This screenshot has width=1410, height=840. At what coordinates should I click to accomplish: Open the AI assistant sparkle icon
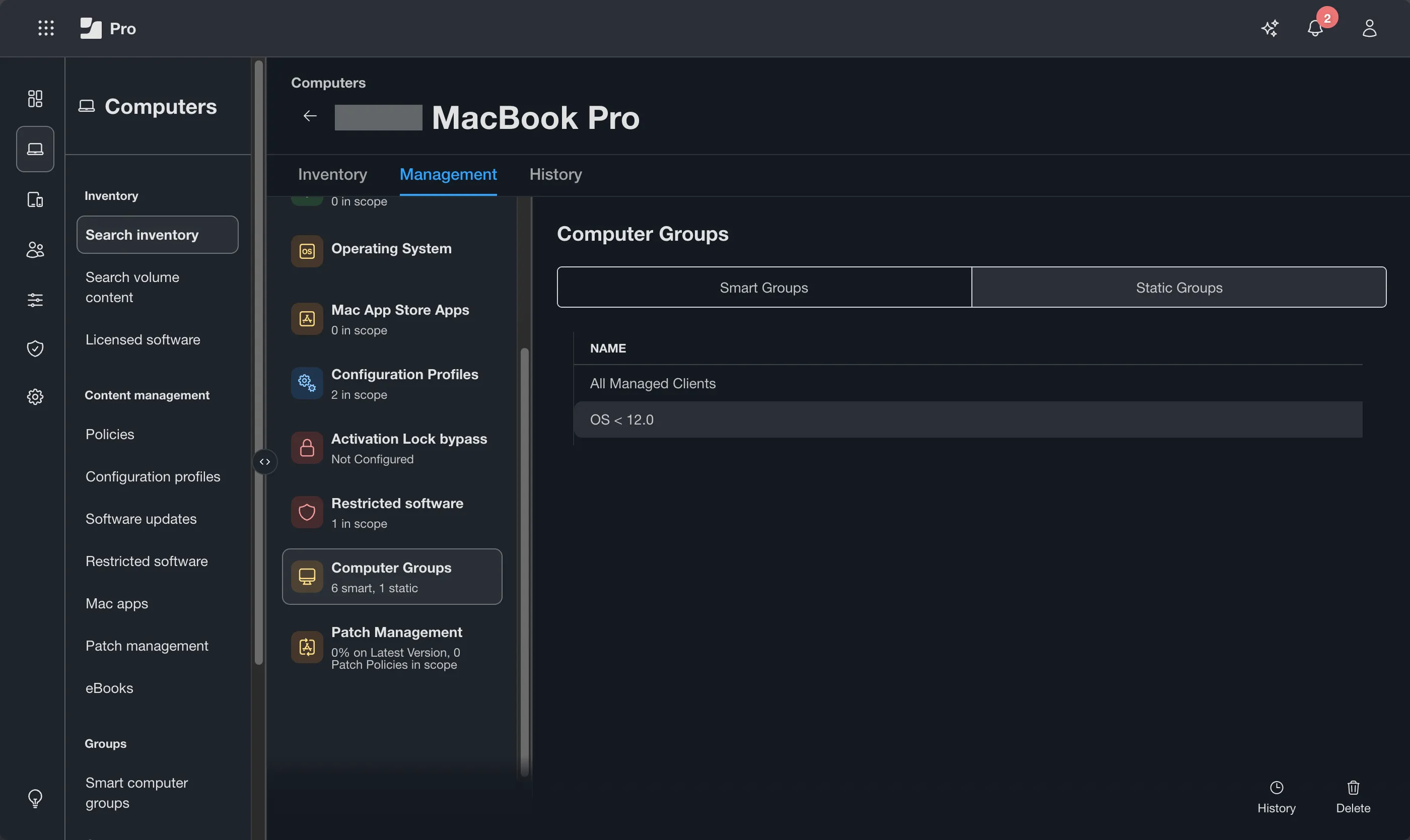coord(1270,28)
